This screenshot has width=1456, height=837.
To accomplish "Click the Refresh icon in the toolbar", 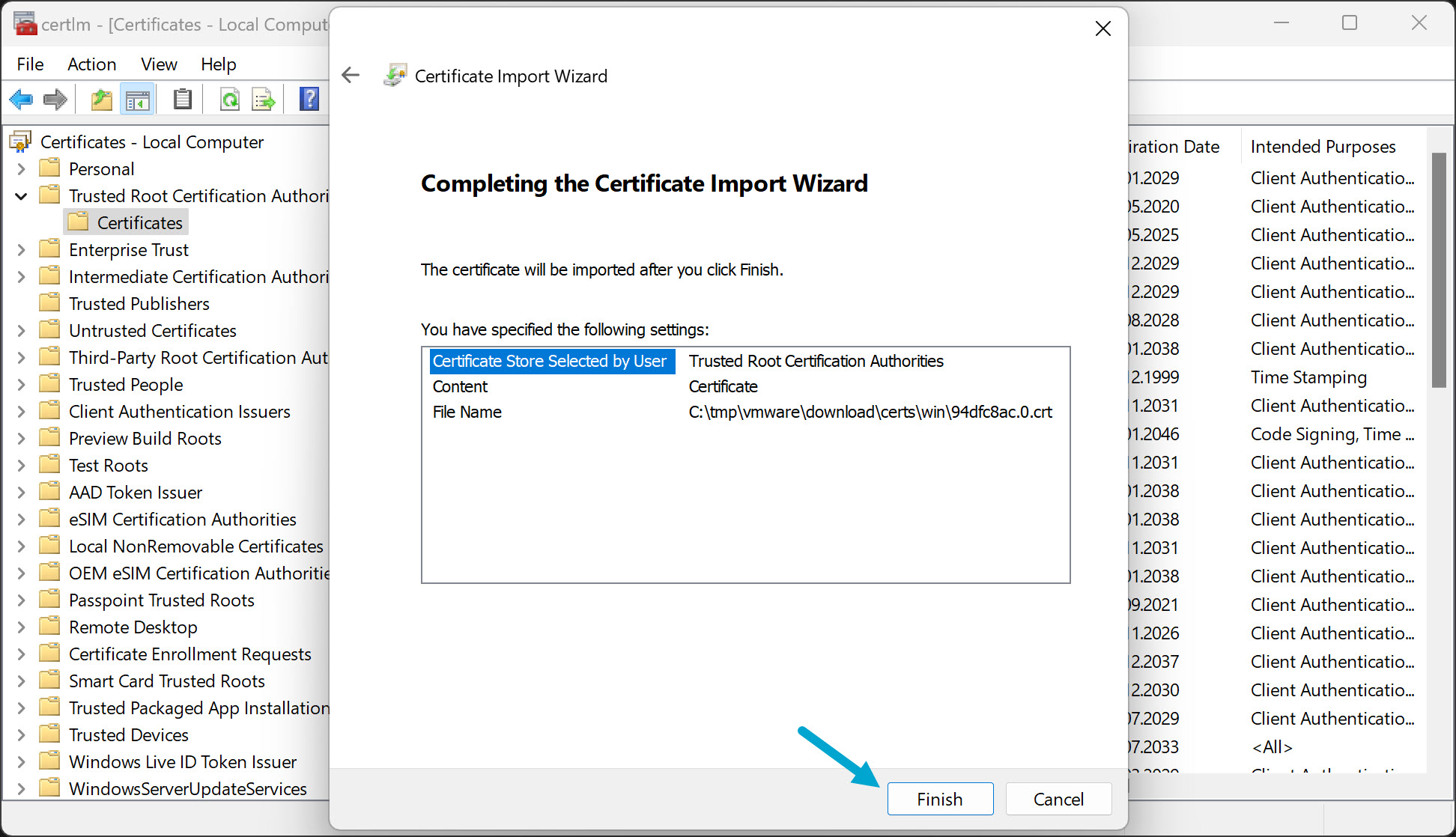I will (229, 99).
